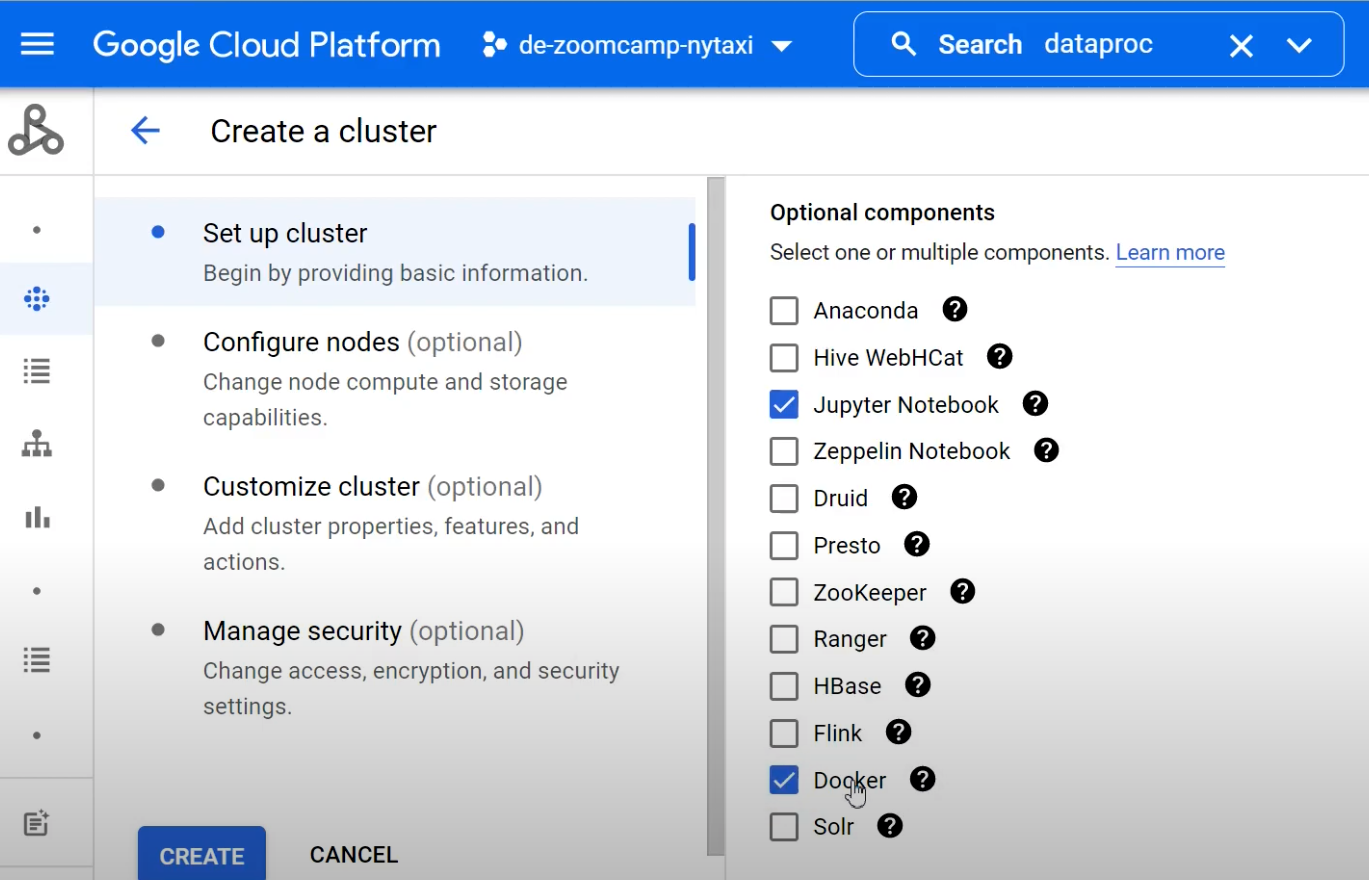Open the bar chart sidebar icon
The height and width of the screenshot is (880, 1369).
(37, 517)
